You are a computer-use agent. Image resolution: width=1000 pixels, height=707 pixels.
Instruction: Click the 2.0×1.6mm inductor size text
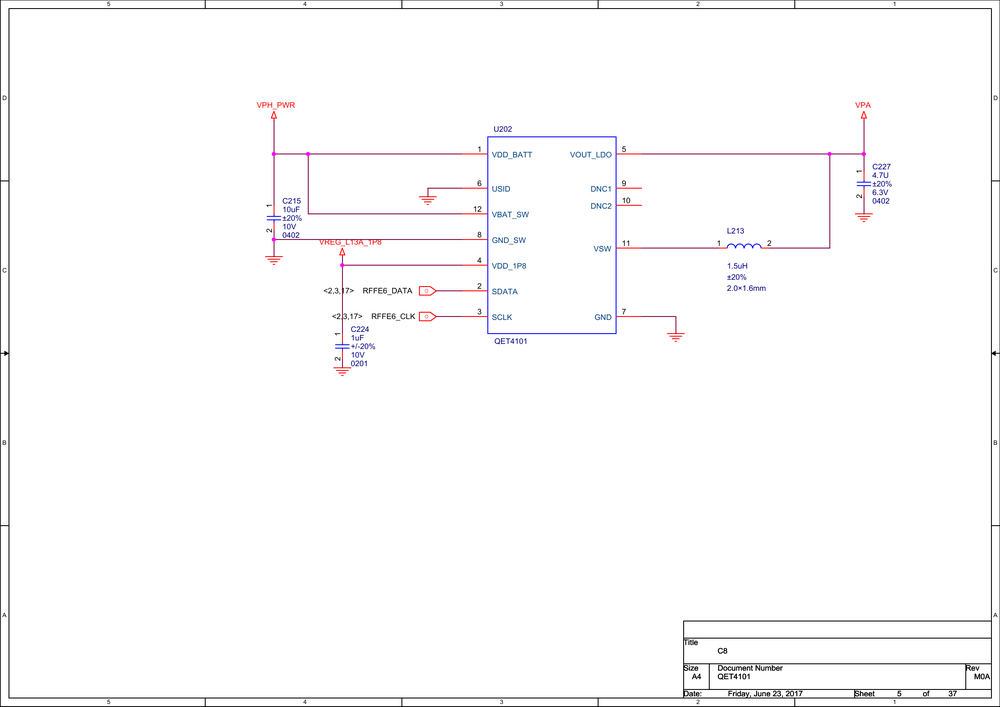pos(746,288)
